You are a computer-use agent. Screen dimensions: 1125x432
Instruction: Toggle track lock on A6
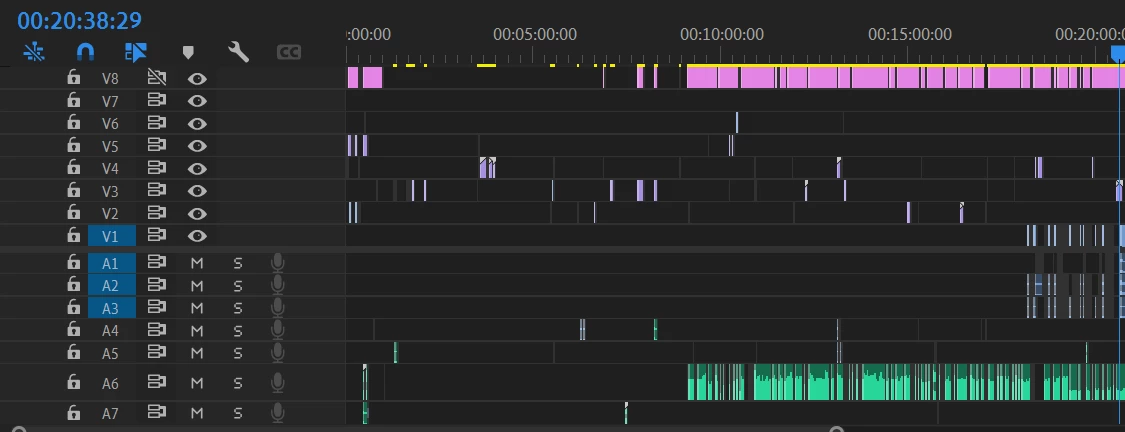73,382
